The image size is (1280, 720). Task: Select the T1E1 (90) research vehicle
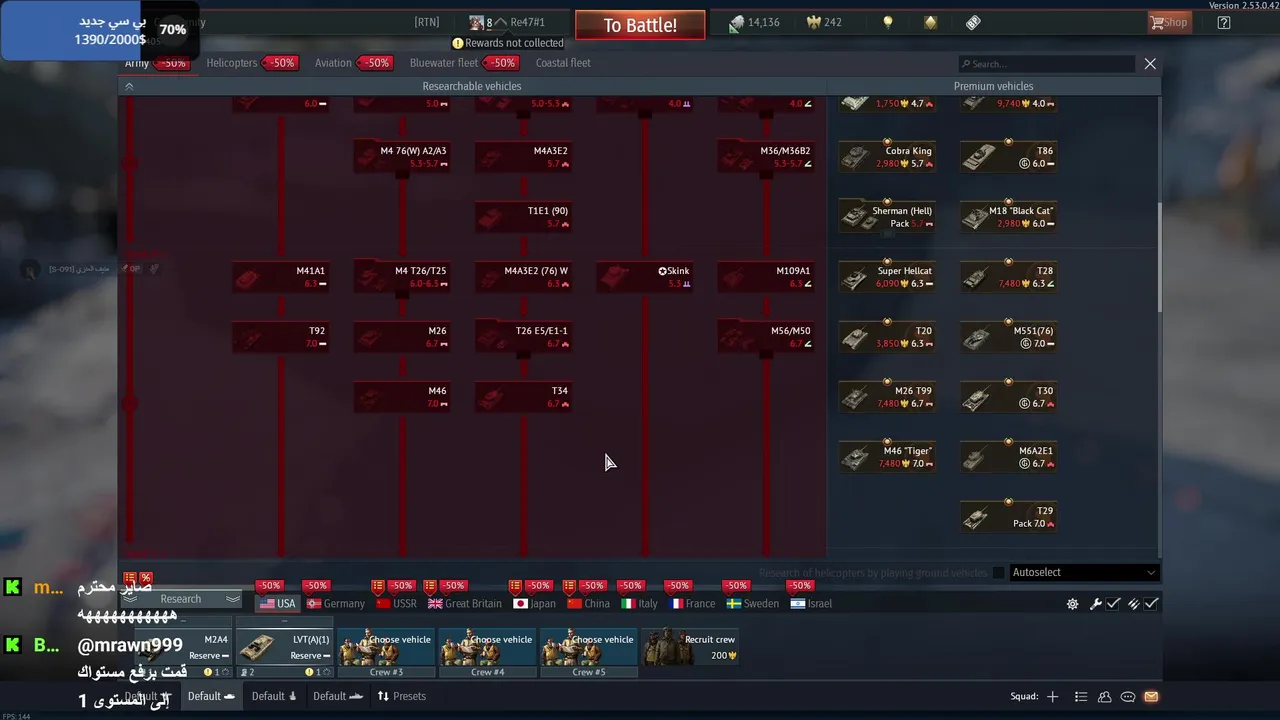[523, 217]
